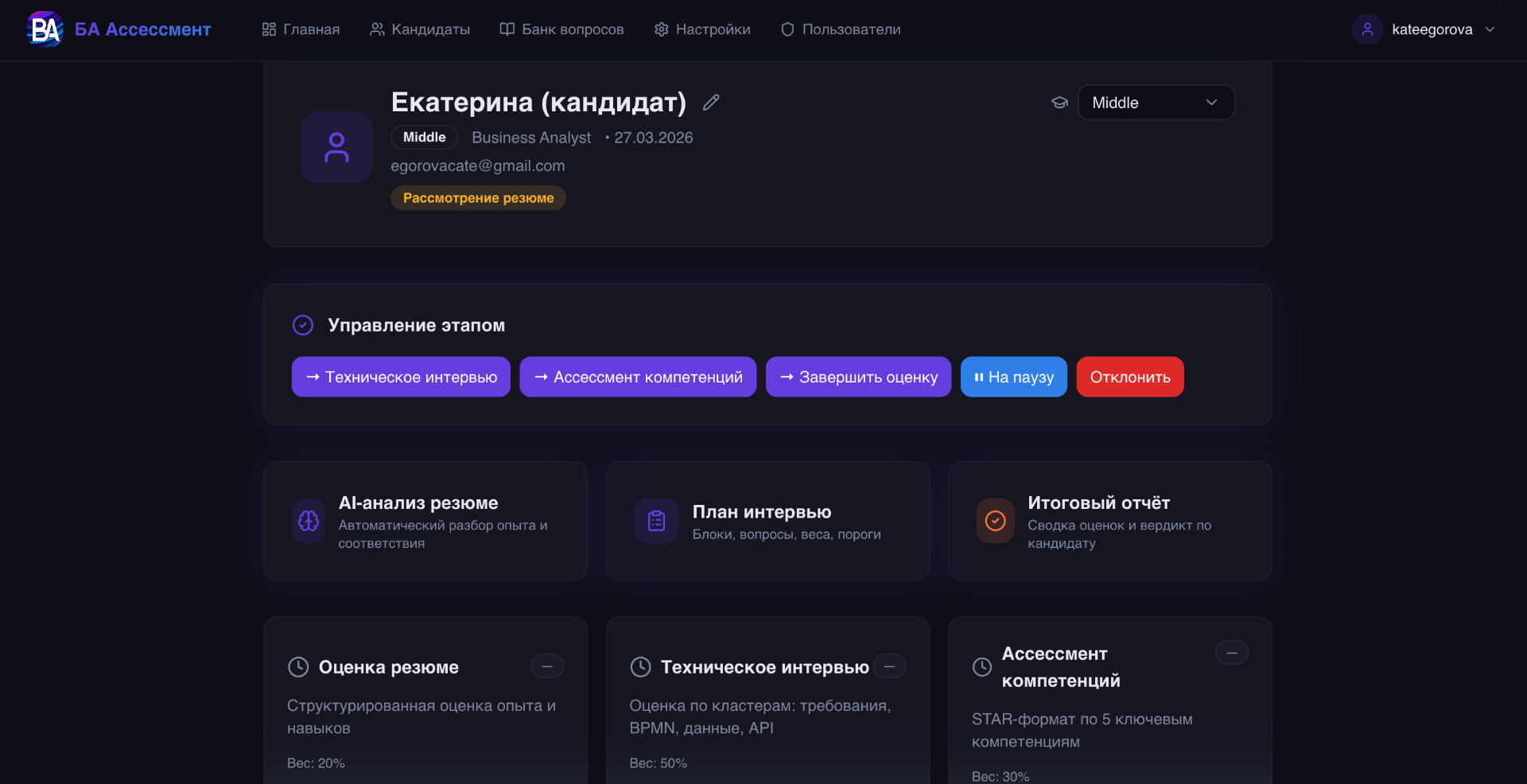The width and height of the screenshot is (1527, 784).
Task: Click the email egorovacate@gmail.com
Action: pos(477,166)
